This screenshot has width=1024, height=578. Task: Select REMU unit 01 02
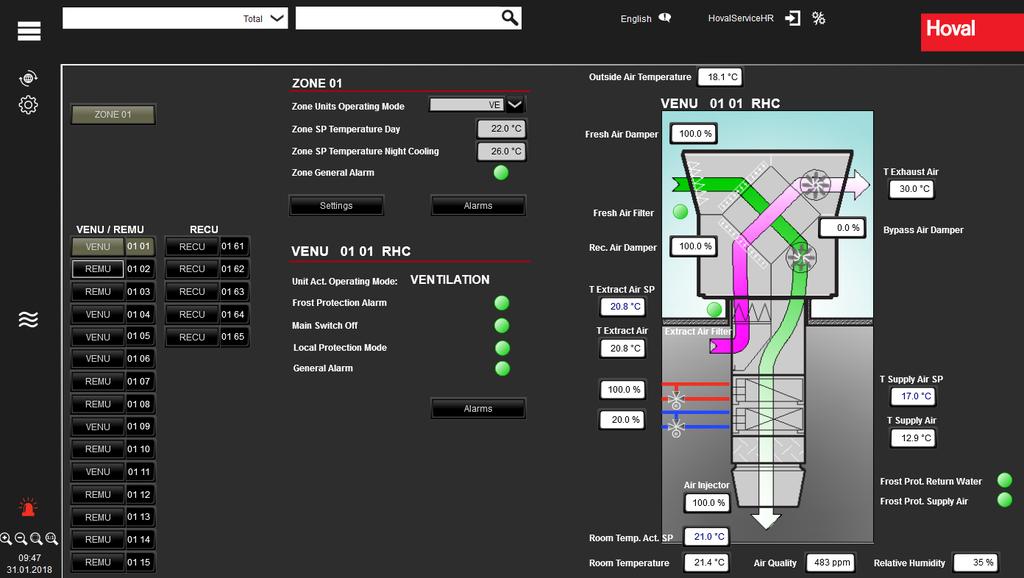(x=113, y=269)
